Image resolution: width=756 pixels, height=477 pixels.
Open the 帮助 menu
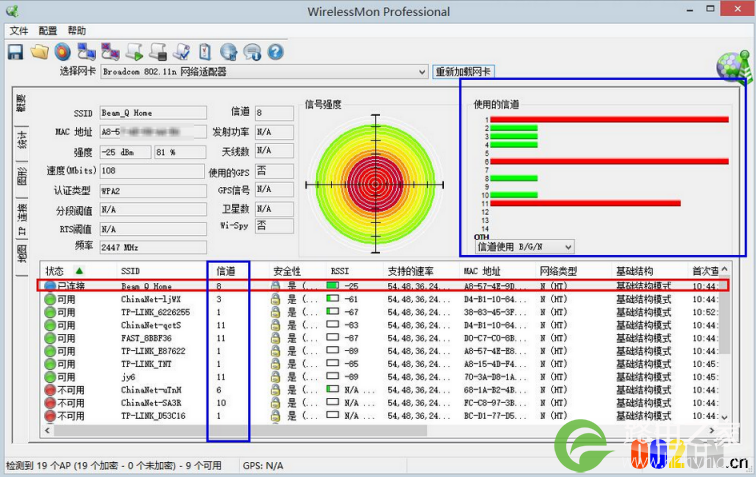point(77,31)
